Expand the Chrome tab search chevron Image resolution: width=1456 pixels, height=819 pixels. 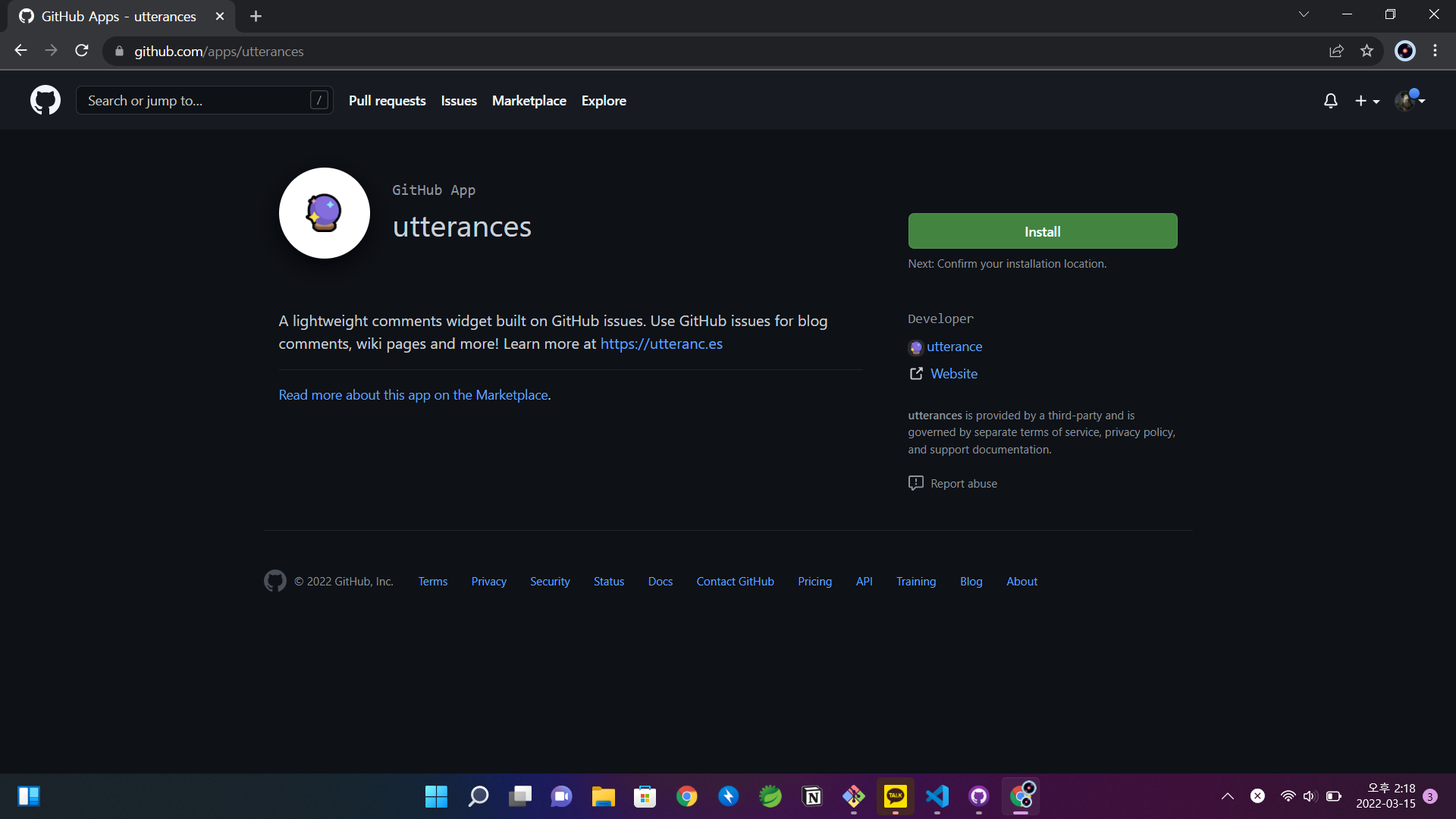coord(1304,14)
